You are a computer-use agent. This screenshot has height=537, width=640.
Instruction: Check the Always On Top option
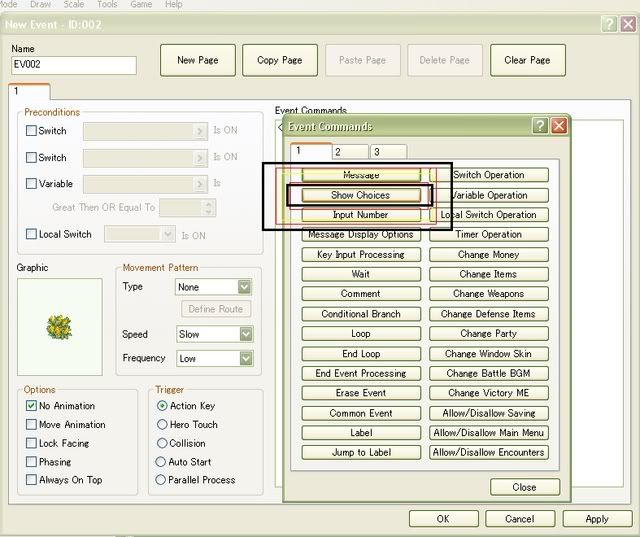coord(31,479)
